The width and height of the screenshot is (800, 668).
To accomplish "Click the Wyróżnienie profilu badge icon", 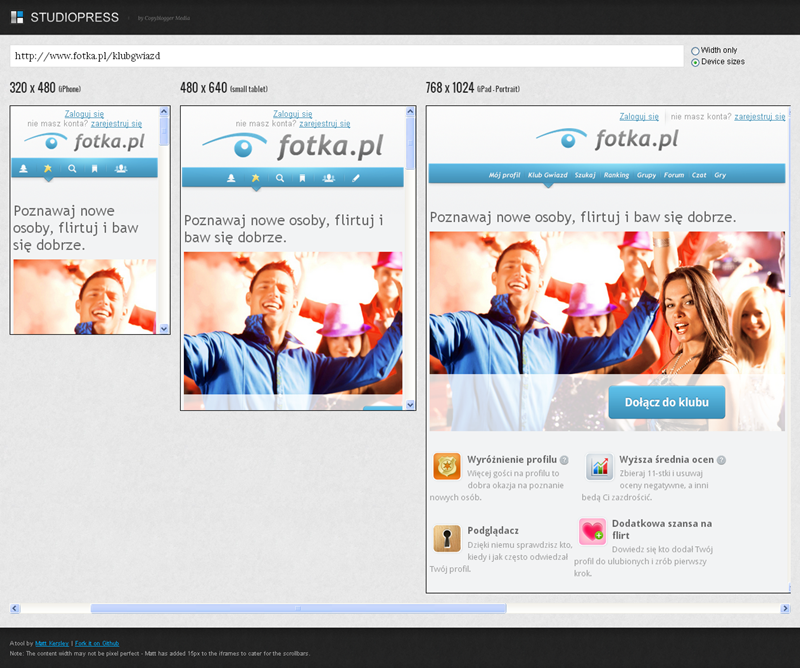I will 447,466.
